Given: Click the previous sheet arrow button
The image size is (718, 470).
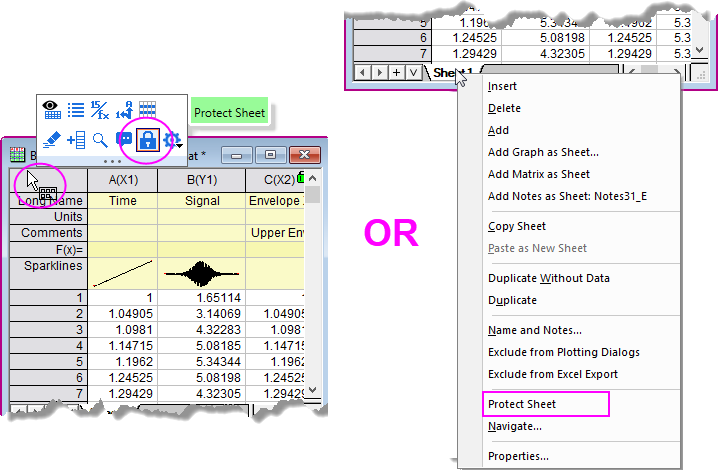Looking at the screenshot, I should coord(363,72).
